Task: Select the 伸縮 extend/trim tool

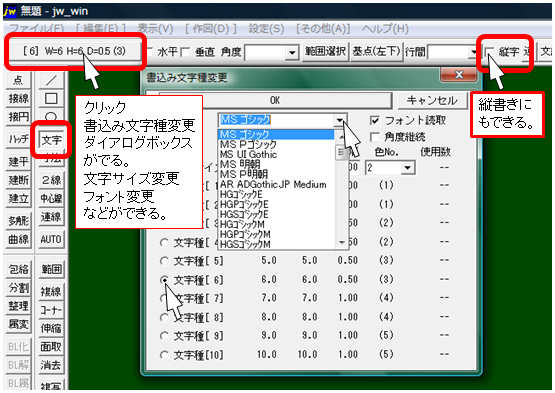Action: 51,329
